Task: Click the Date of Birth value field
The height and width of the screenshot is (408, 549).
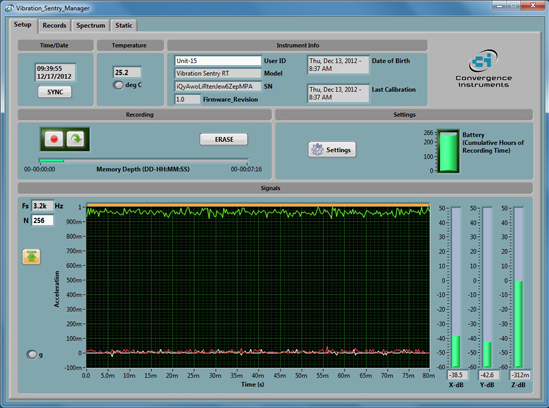Action: (338, 65)
